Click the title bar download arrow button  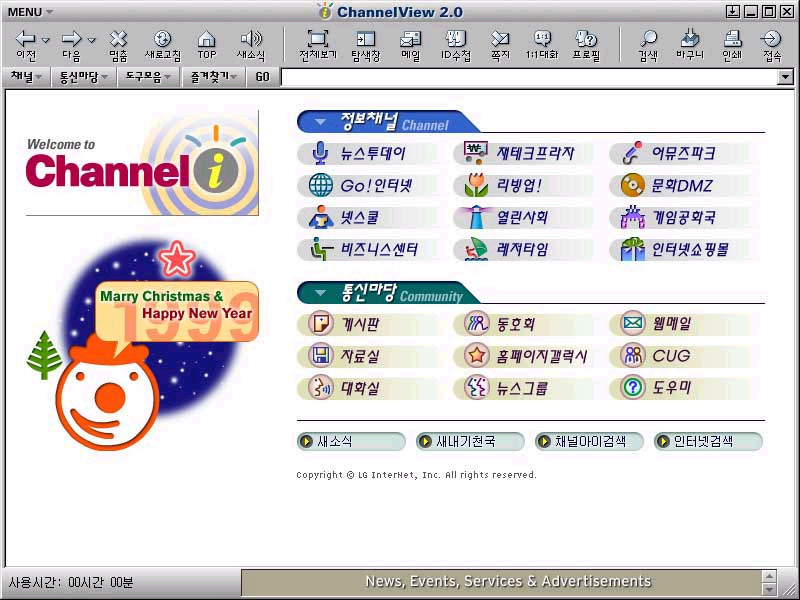[x=733, y=11]
